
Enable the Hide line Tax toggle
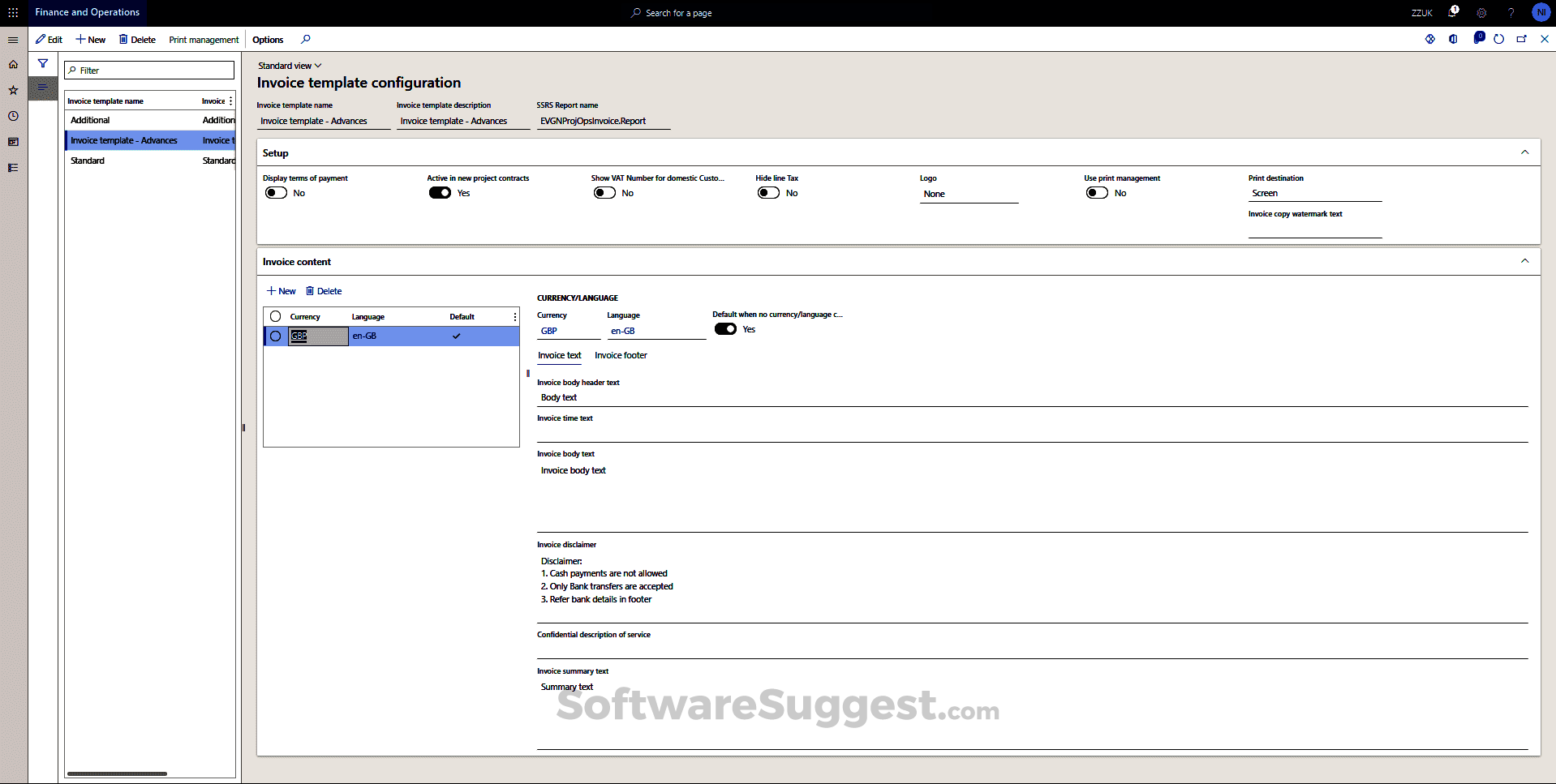point(768,193)
